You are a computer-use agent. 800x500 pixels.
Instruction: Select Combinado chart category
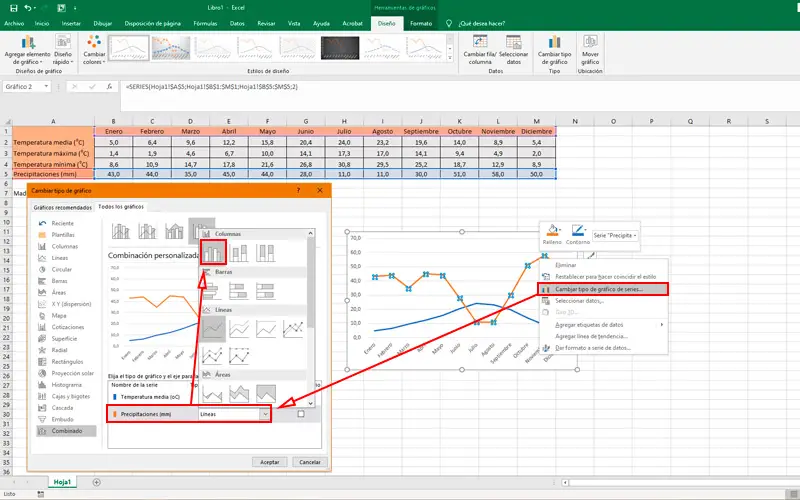66,431
